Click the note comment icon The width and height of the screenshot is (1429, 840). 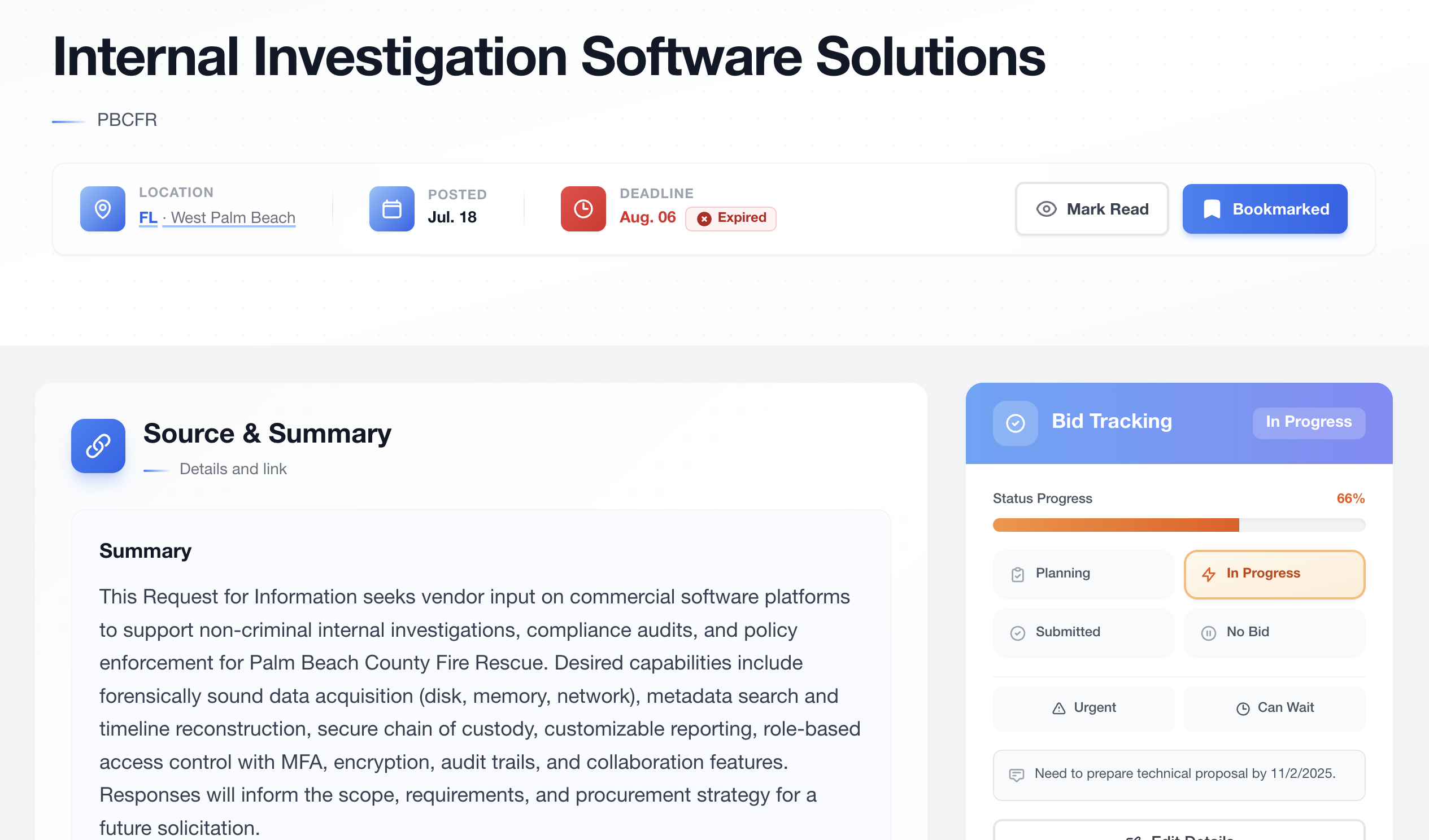click(1016, 775)
